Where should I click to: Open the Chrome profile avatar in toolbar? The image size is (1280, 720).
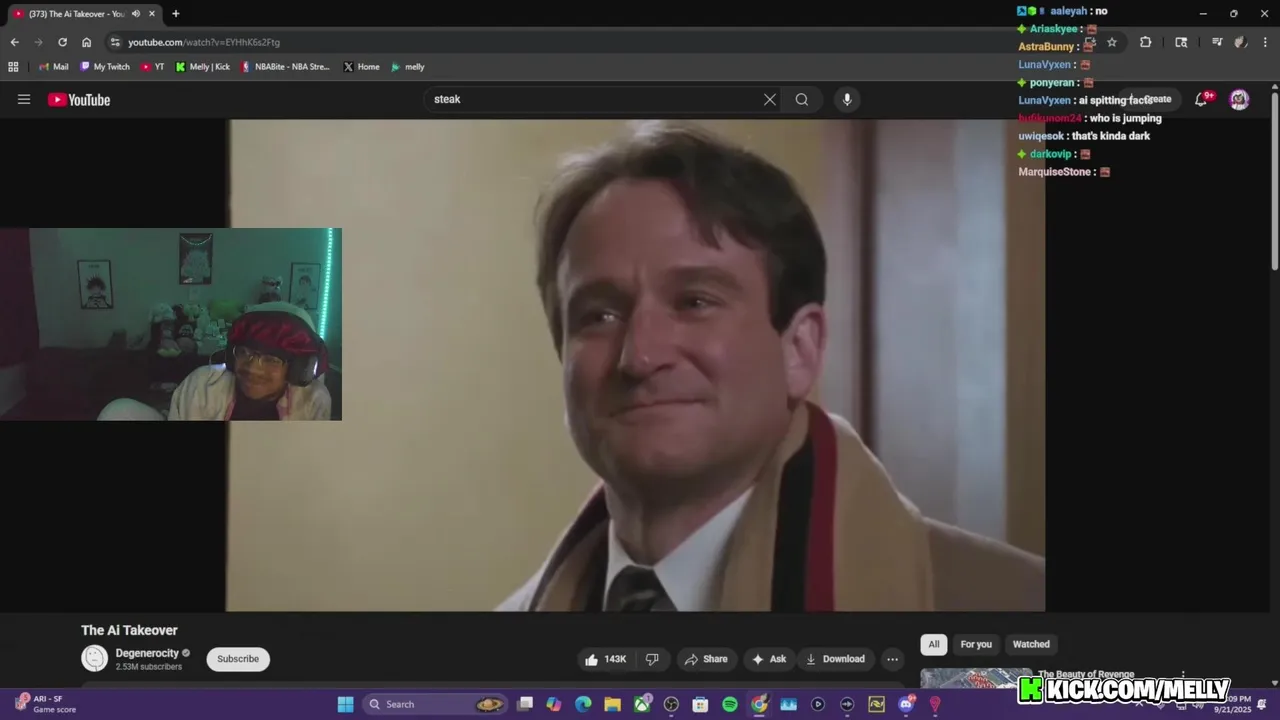tap(1240, 42)
